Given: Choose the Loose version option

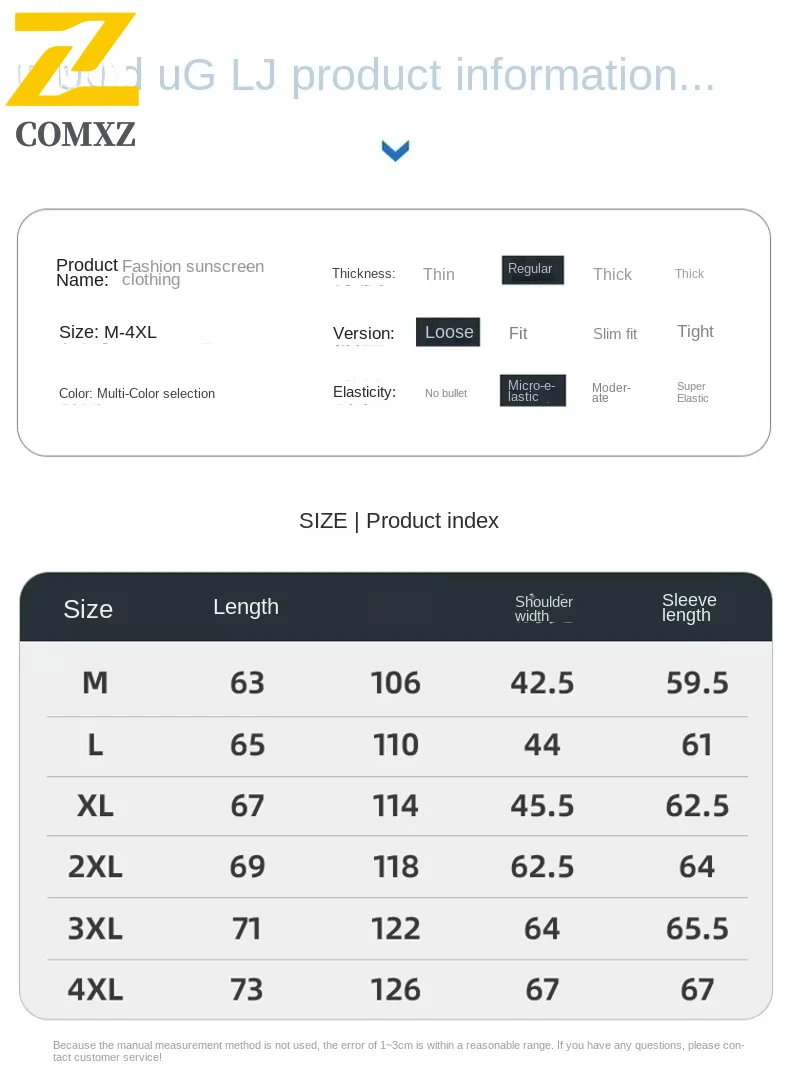Looking at the screenshot, I should pyautogui.click(x=448, y=333).
